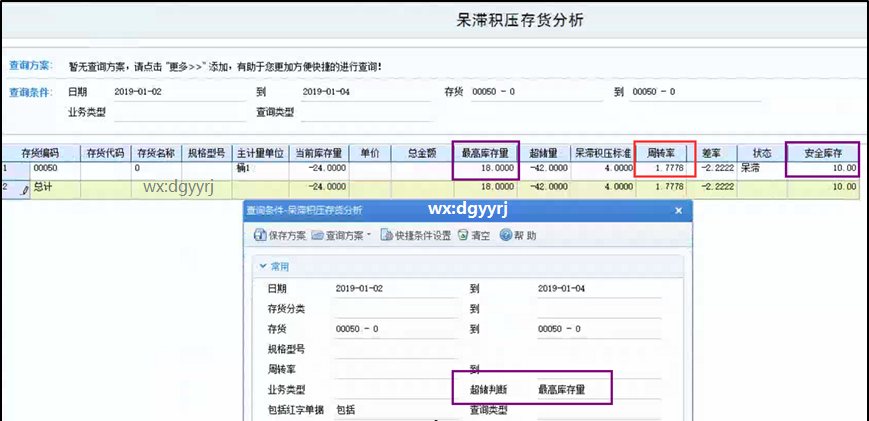Image resolution: width=869 pixels, height=421 pixels.
Task: Click row 1 超储量 value -42.0000
Action: click(550, 168)
